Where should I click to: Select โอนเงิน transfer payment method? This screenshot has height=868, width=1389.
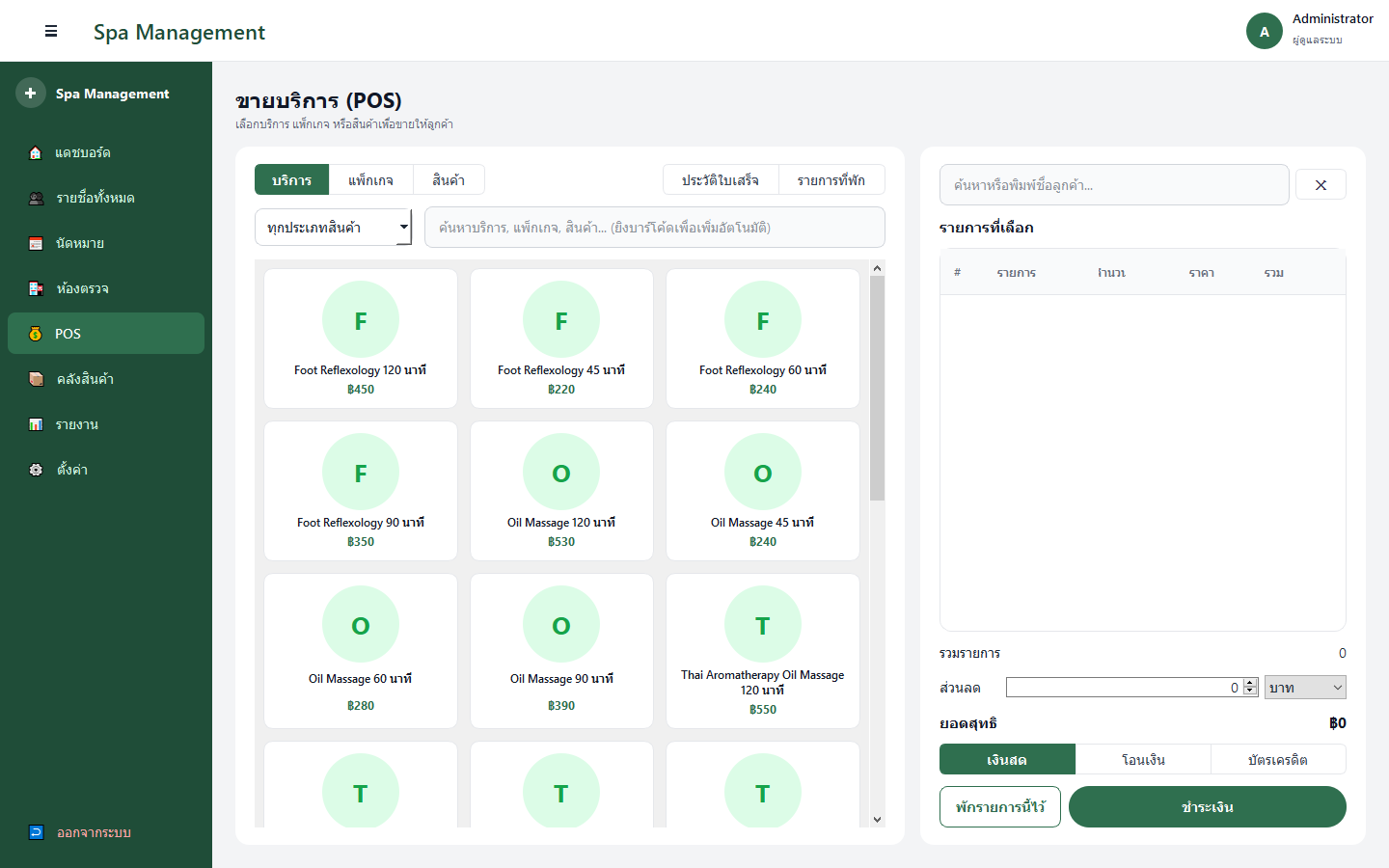pos(1143,759)
